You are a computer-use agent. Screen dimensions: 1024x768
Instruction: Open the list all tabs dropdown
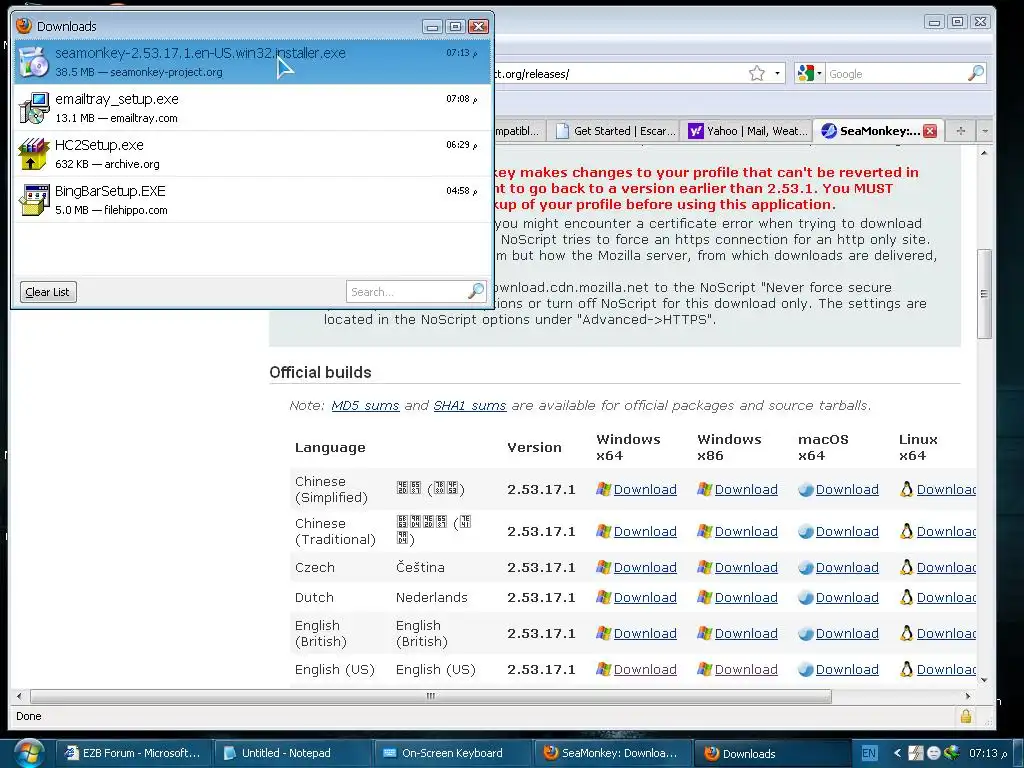985,131
